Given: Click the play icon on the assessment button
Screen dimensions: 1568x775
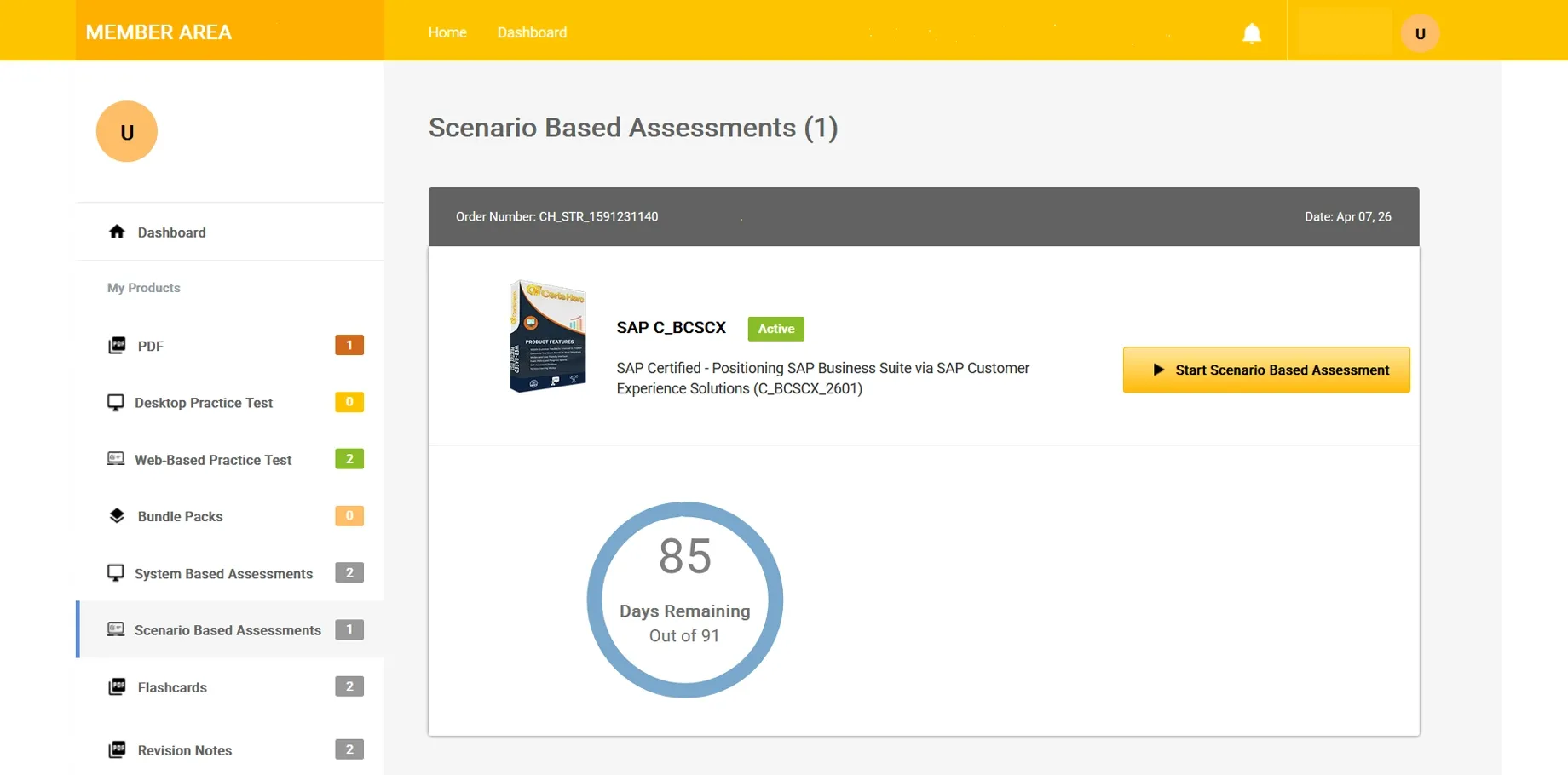Looking at the screenshot, I should tap(1157, 370).
